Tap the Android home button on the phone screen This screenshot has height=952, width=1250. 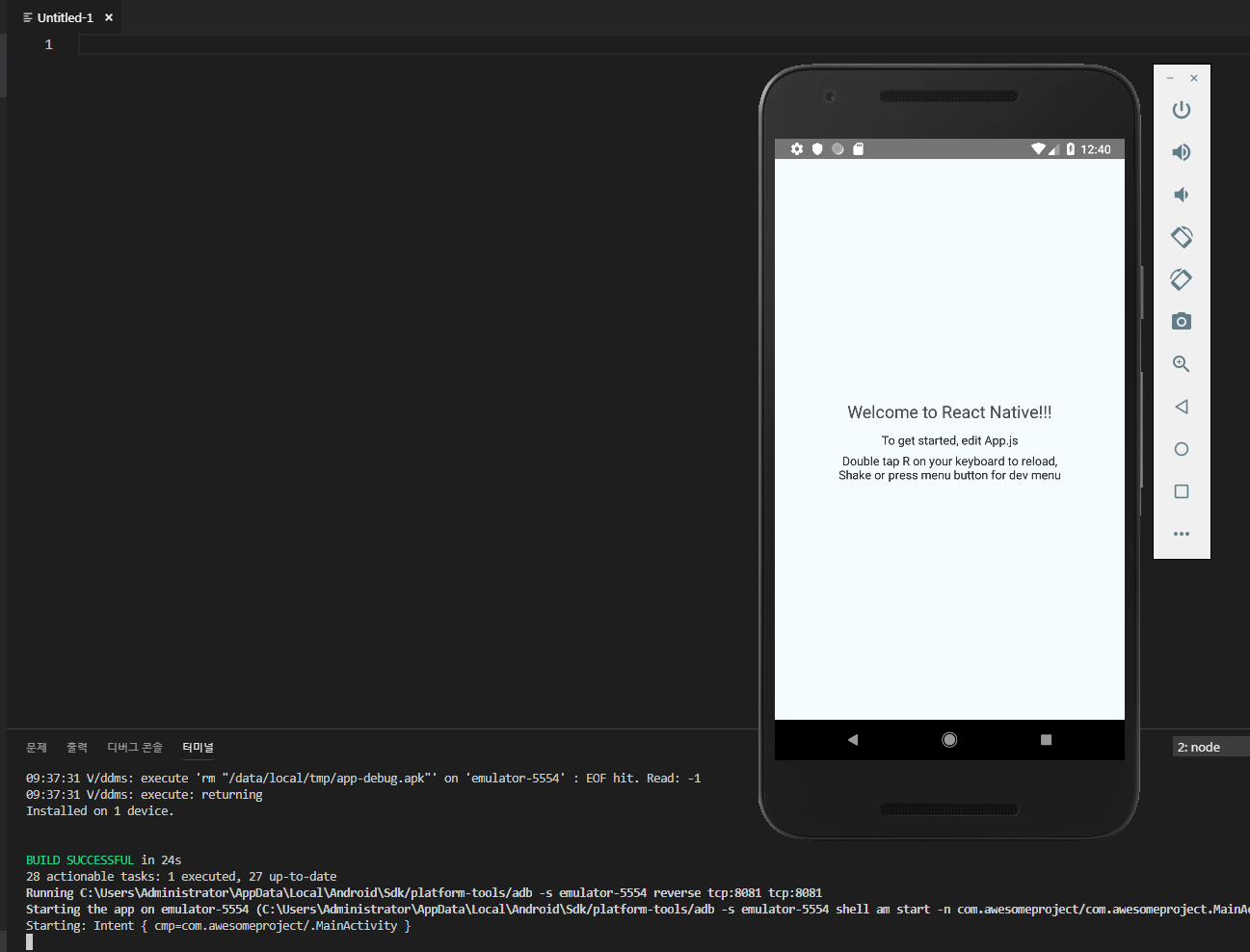point(949,740)
